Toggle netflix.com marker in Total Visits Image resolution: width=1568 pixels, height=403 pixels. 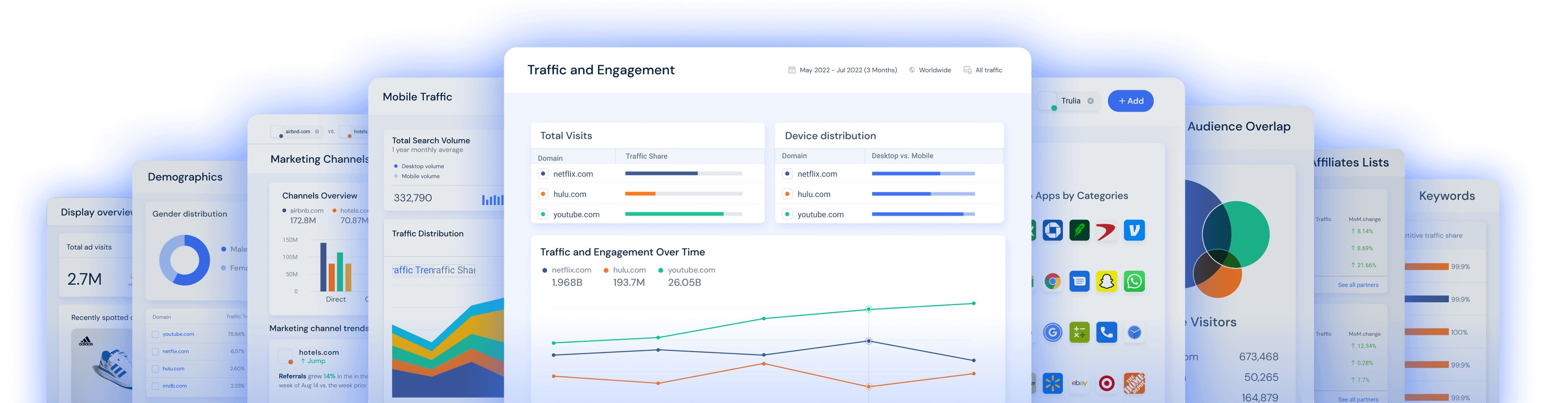click(x=543, y=174)
